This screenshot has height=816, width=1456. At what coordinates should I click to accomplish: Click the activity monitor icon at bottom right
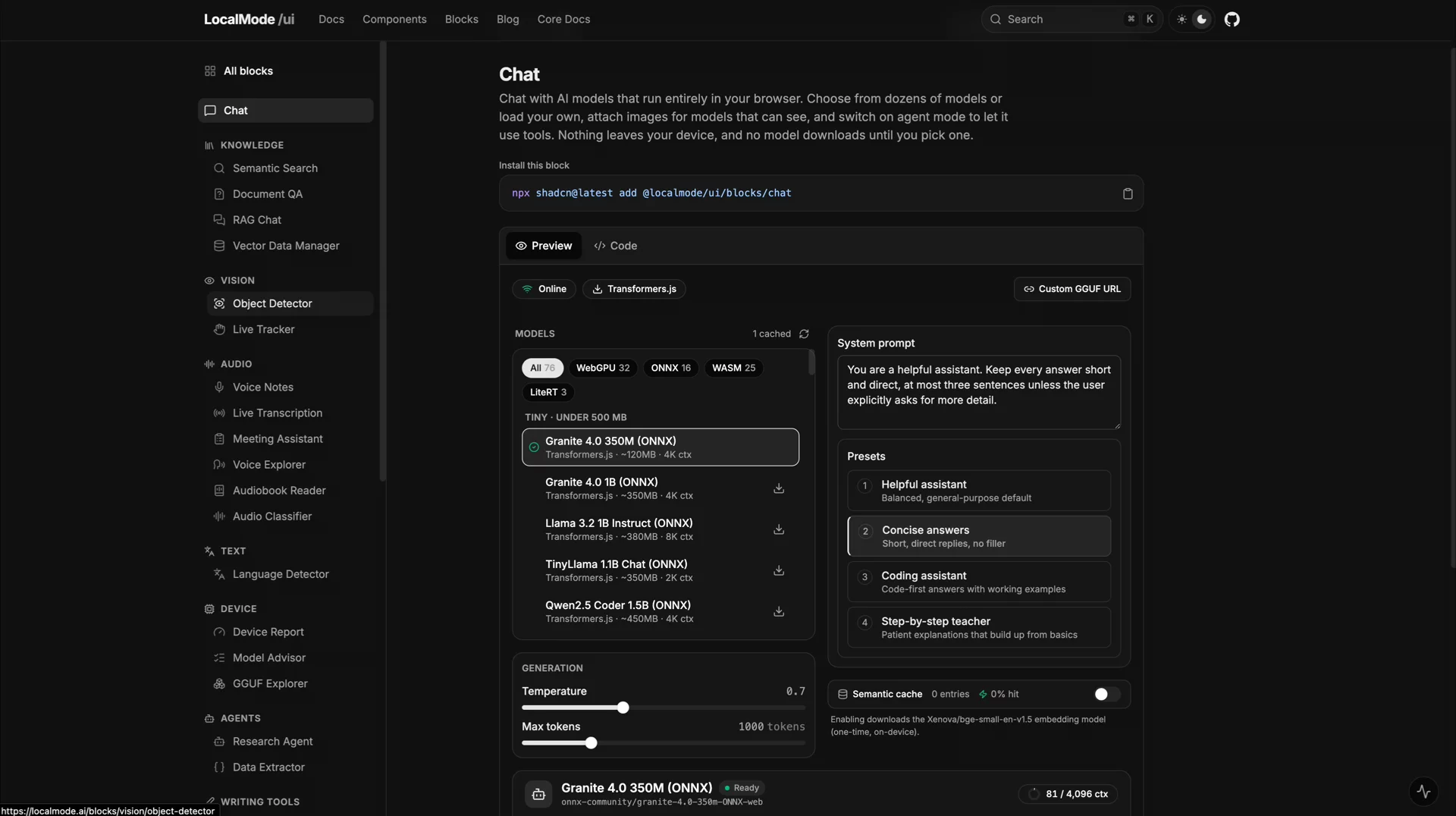tap(1423, 791)
